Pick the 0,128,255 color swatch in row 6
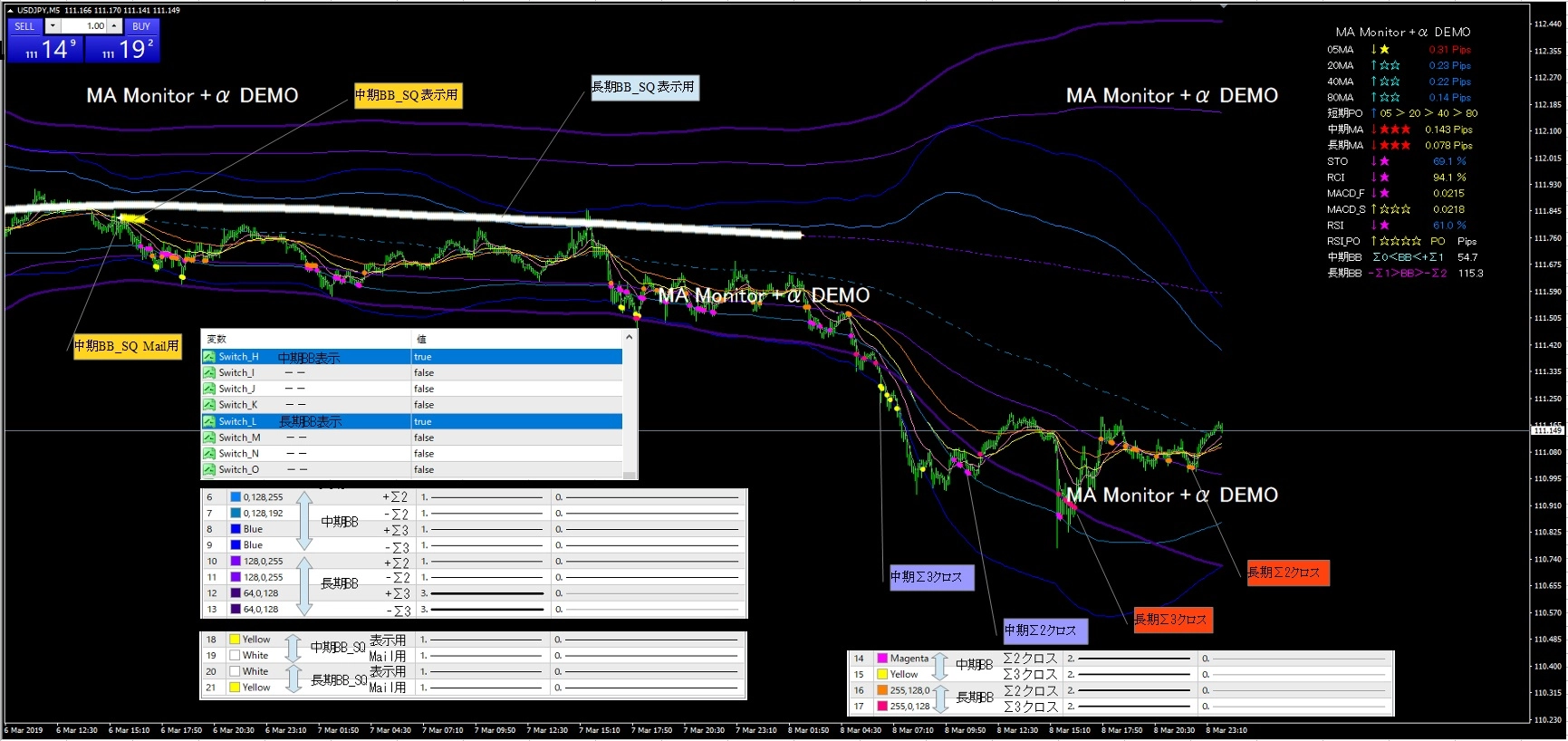The image size is (1568, 741). (x=236, y=497)
